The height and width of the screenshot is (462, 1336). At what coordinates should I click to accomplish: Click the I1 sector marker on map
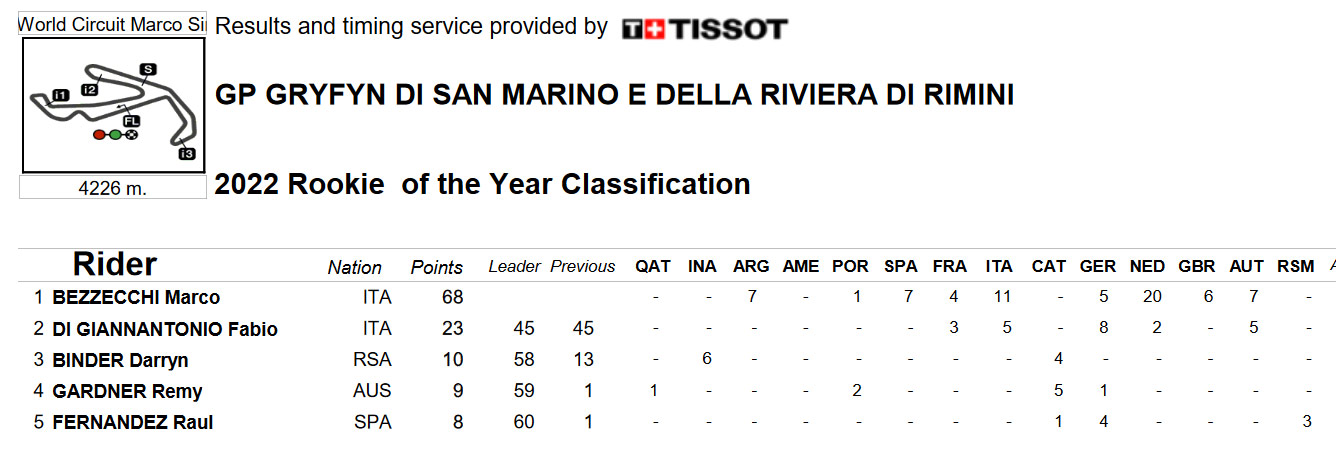(60, 95)
